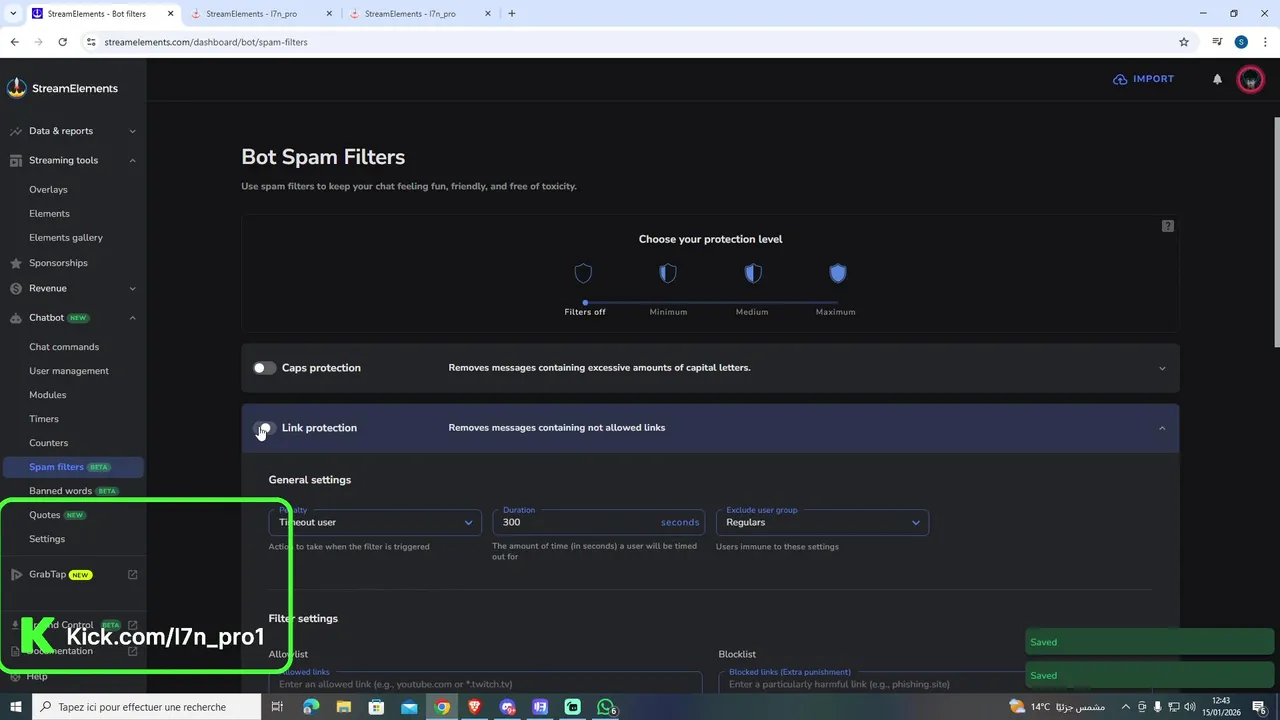Expand the Data & reports sidebar section
The image size is (1280, 720).
[132, 131]
